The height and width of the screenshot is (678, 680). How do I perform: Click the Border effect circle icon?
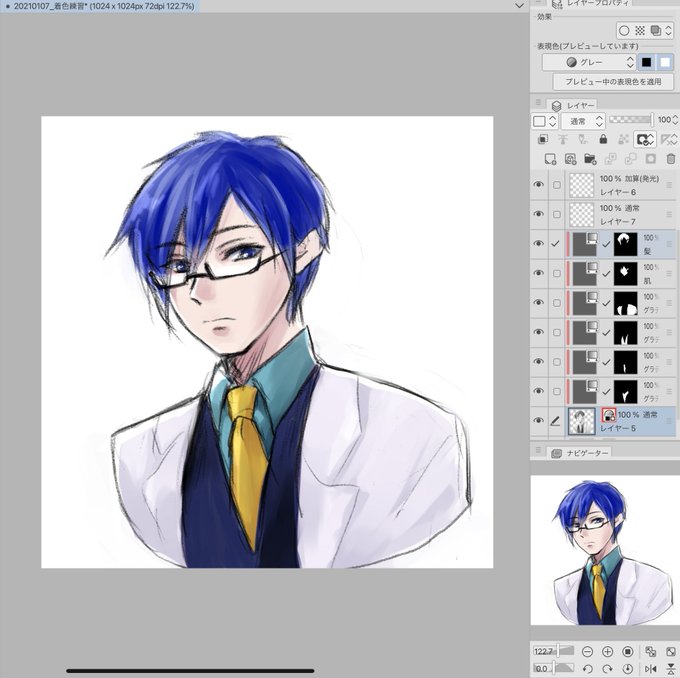624,31
